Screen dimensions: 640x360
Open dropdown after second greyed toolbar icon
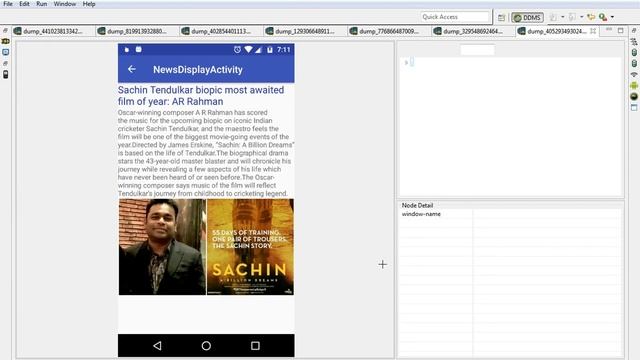(581, 17)
